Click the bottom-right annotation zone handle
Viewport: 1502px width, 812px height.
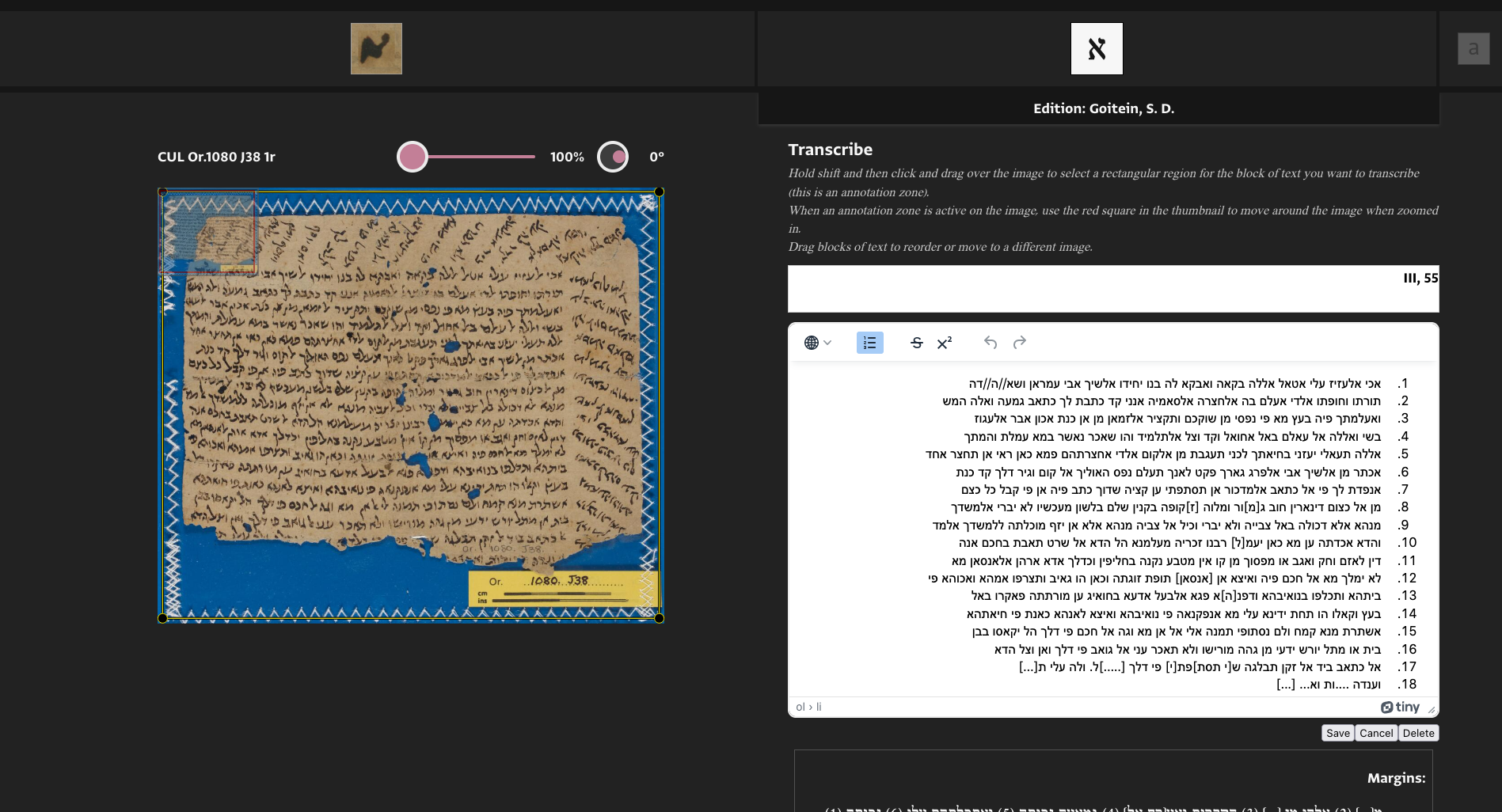point(659,618)
